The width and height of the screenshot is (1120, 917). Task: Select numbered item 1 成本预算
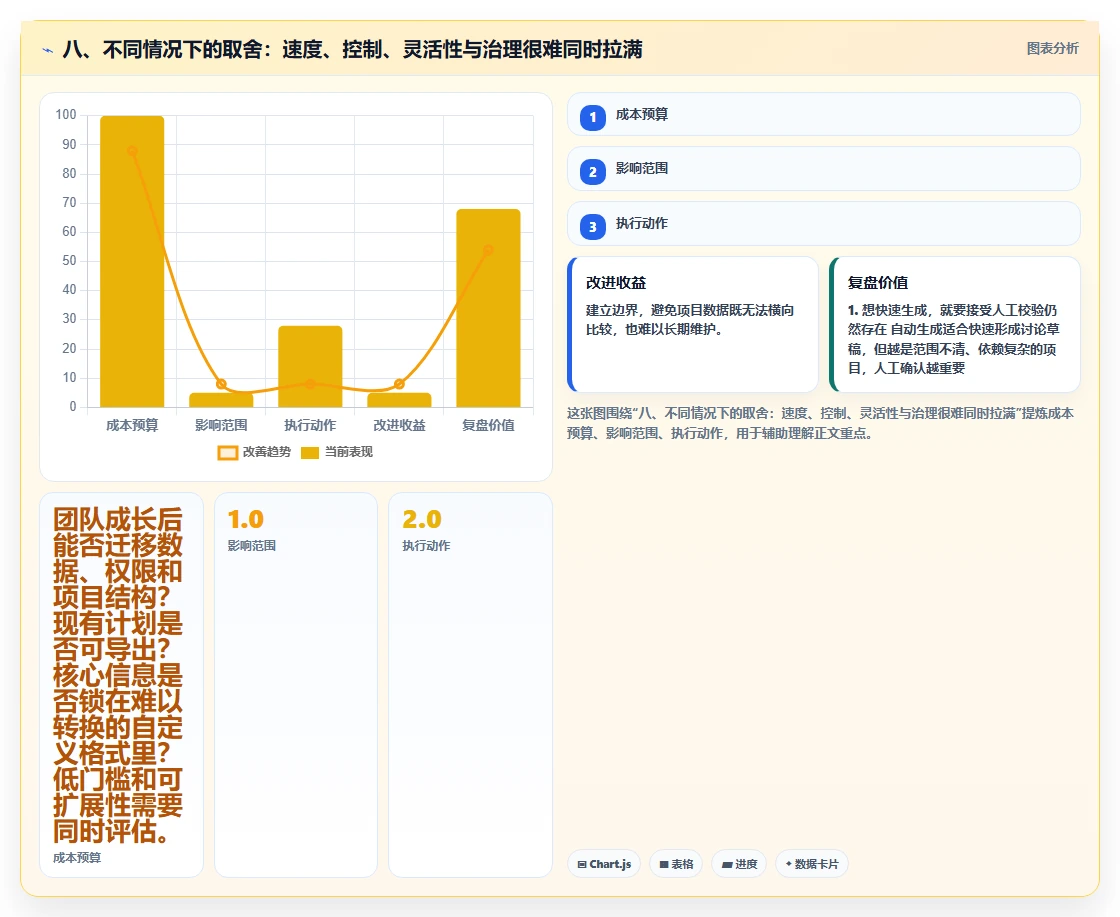[x=824, y=114]
